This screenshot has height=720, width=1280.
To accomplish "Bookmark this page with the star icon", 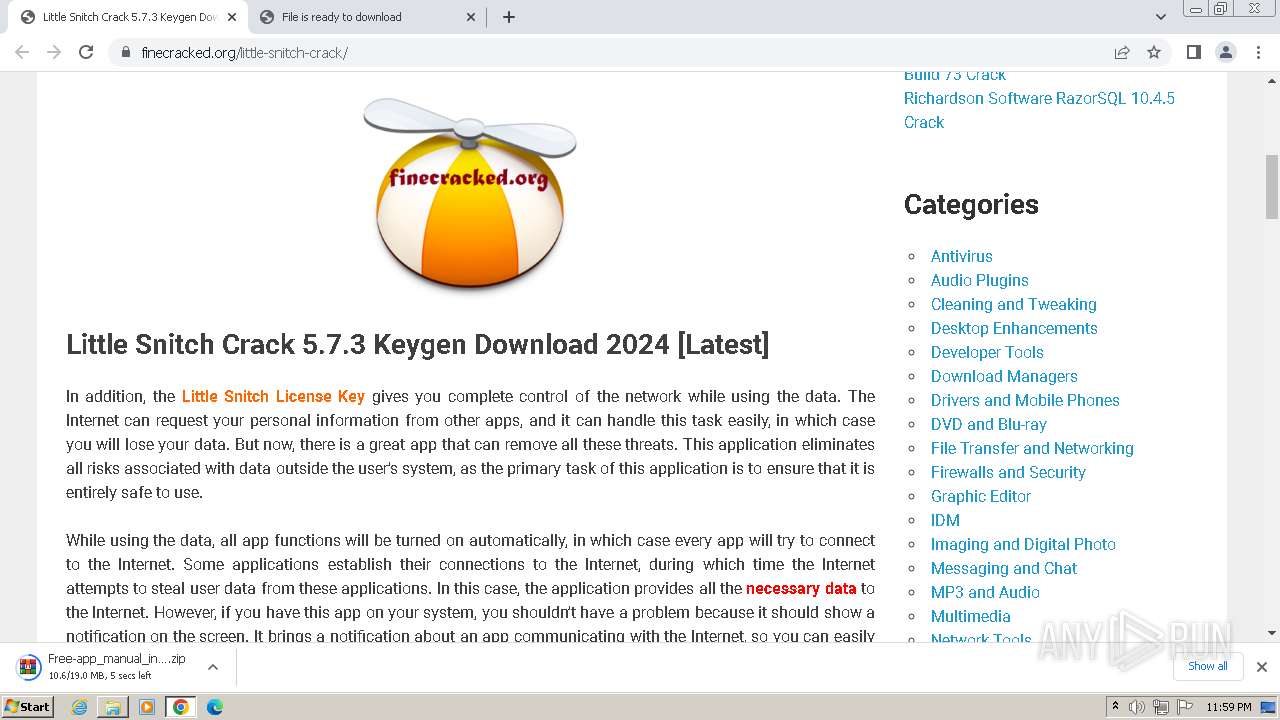I will (1154, 52).
